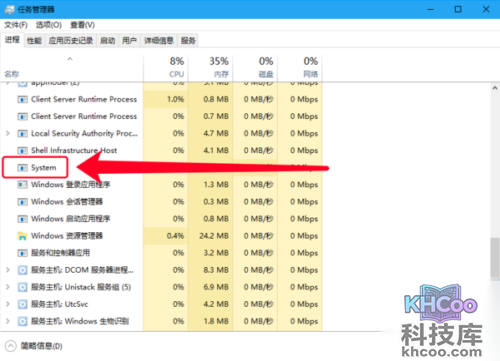The height and width of the screenshot is (361, 500).
Task: Expand the Local Security Authority Process row
Action: coord(8,133)
